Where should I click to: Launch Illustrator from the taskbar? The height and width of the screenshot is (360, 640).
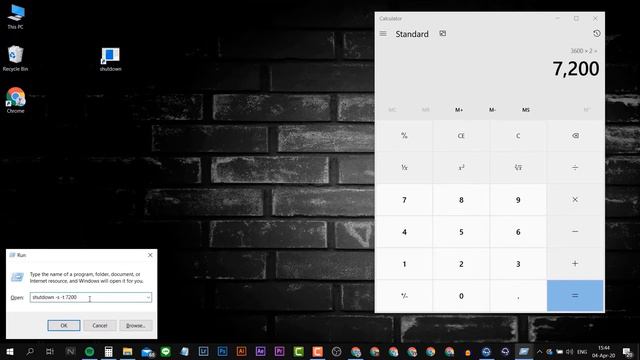click(x=241, y=351)
